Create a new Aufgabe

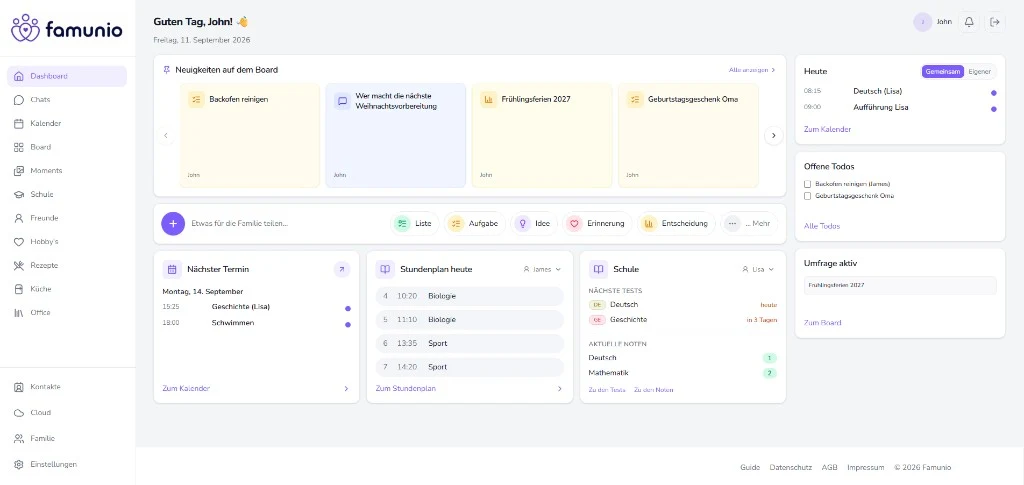[x=475, y=223]
